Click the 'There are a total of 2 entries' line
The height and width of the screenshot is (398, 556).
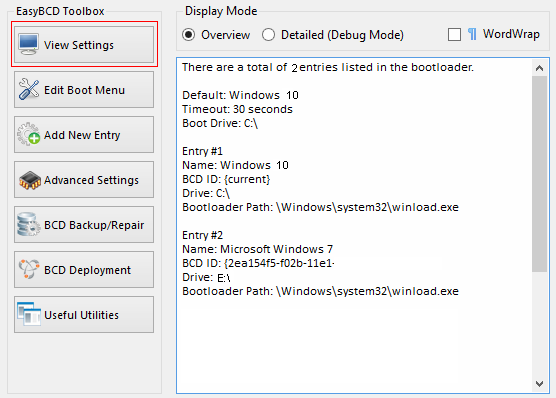328,67
